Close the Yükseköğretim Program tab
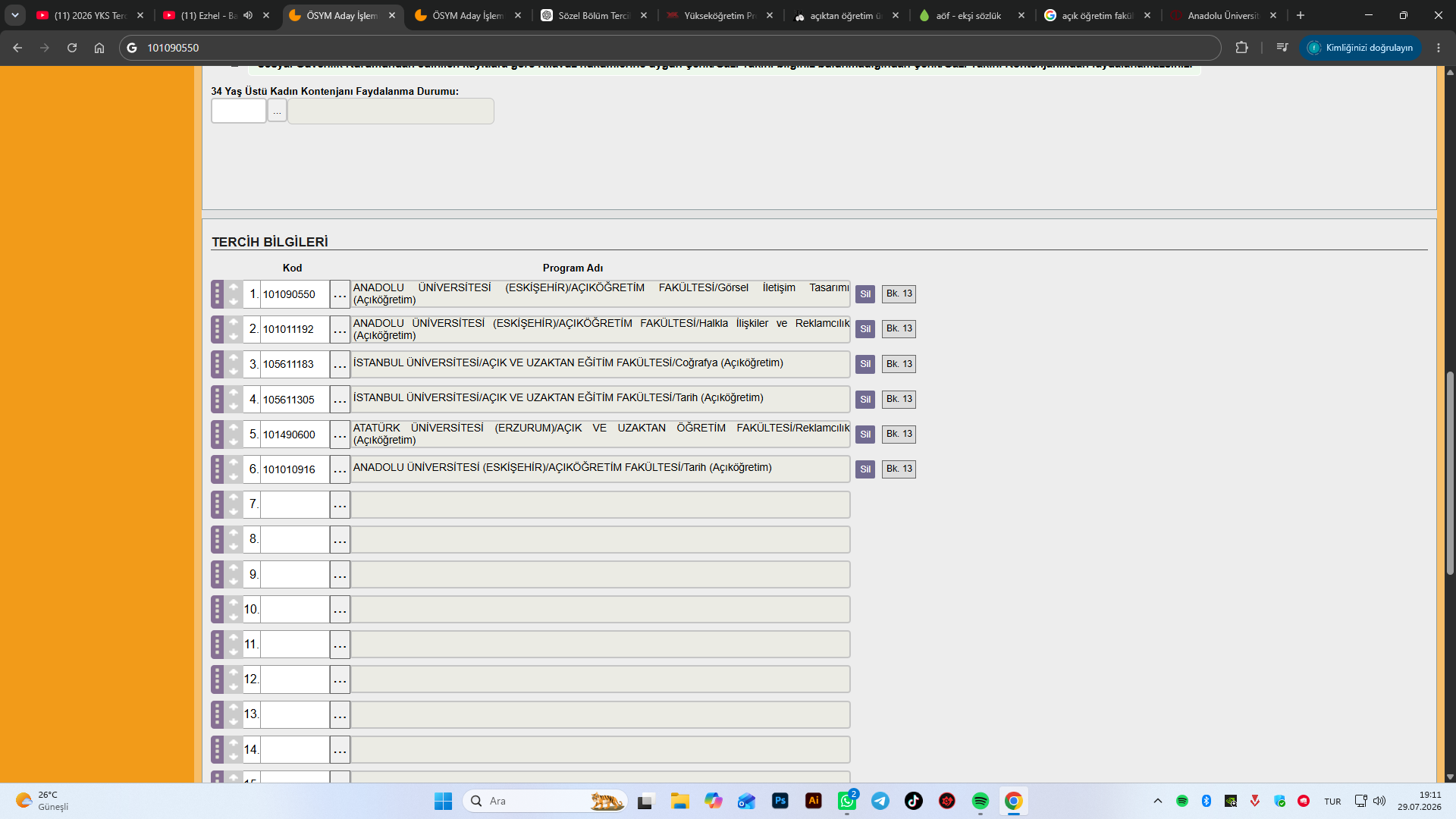 (770, 15)
